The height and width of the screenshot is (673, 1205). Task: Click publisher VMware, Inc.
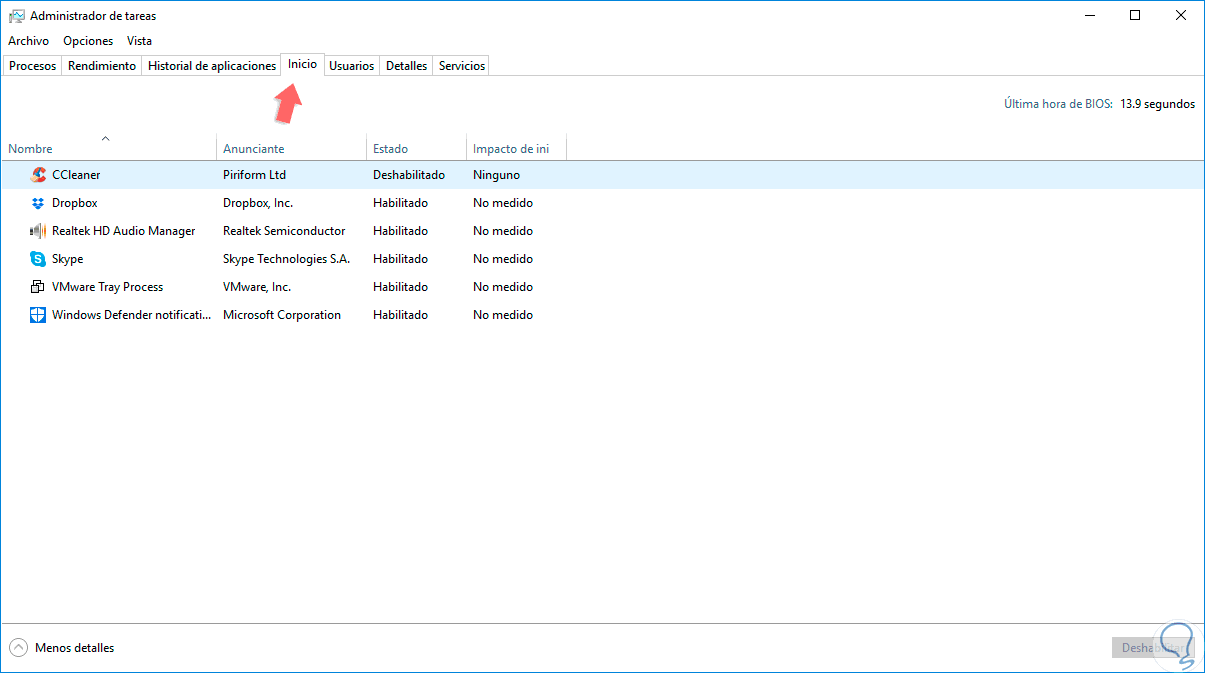(x=257, y=287)
